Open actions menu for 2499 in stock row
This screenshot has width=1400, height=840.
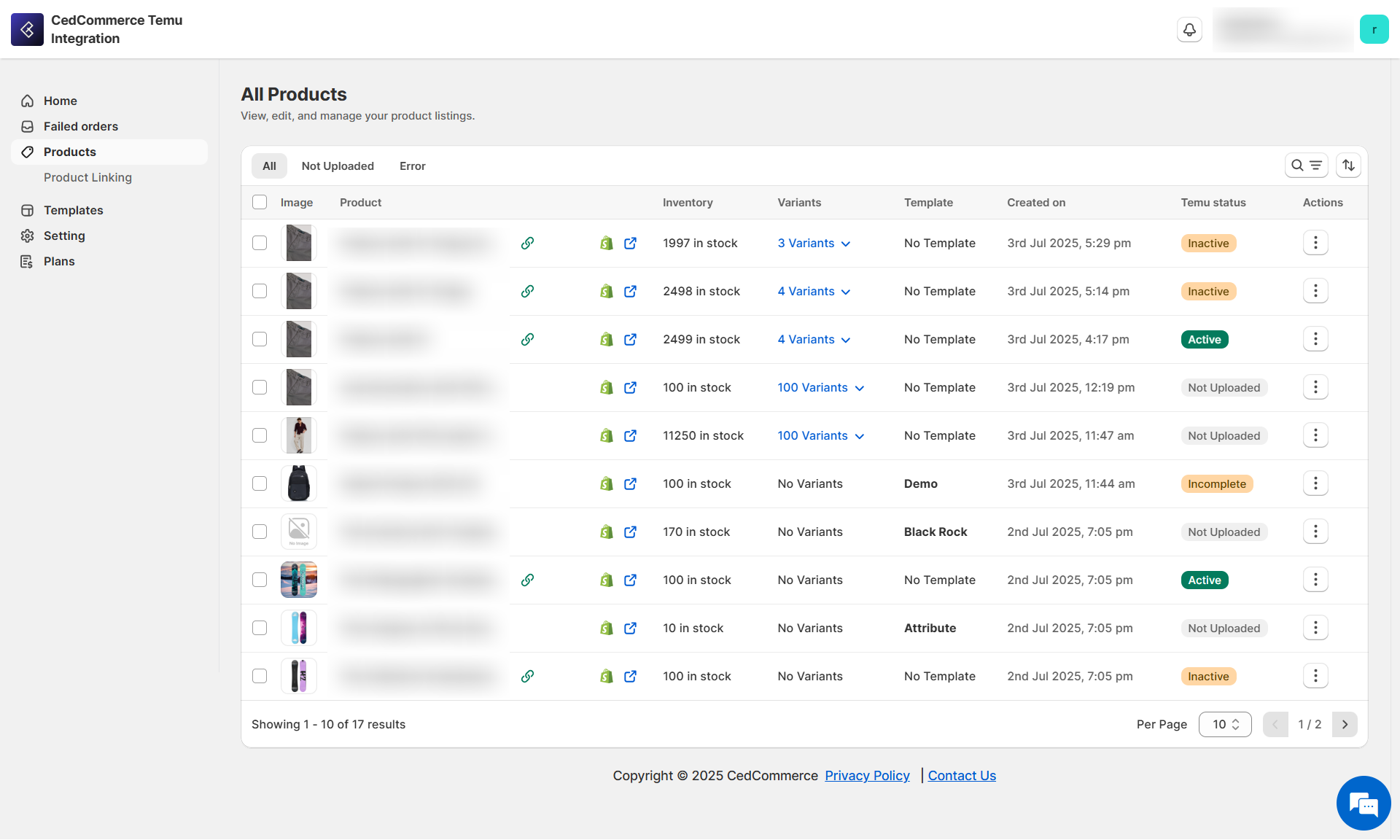(1315, 339)
